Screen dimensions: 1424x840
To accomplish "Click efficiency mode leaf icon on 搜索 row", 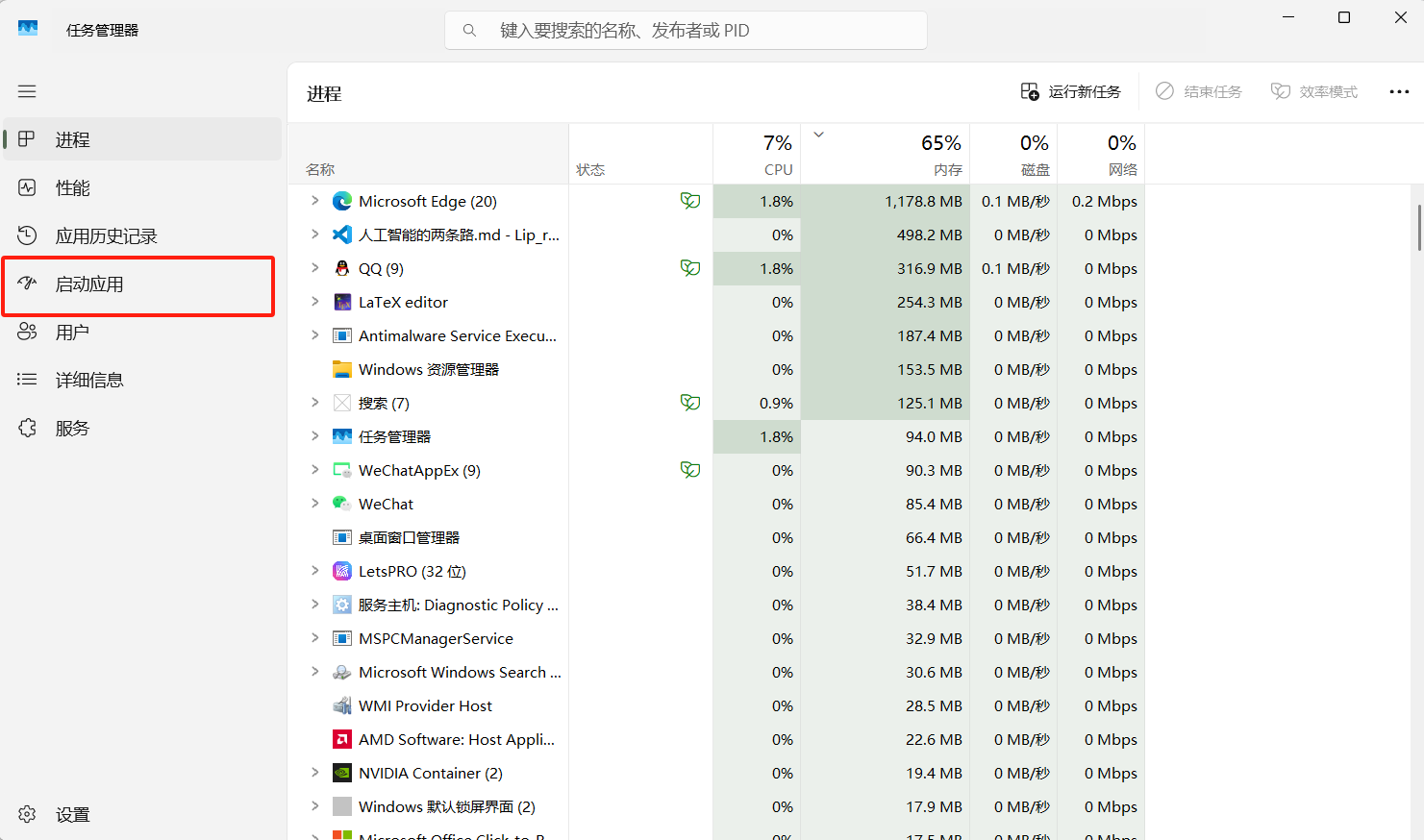I will coord(690,403).
